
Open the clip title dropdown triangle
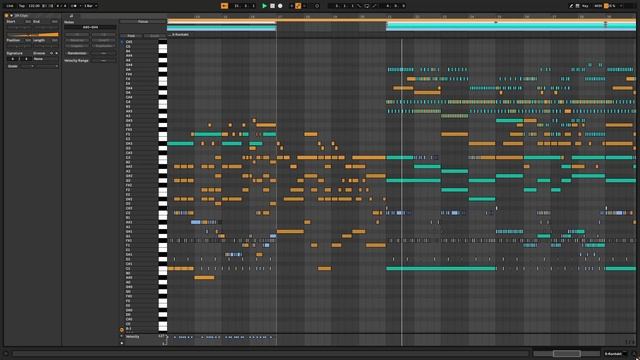pos(11,16)
